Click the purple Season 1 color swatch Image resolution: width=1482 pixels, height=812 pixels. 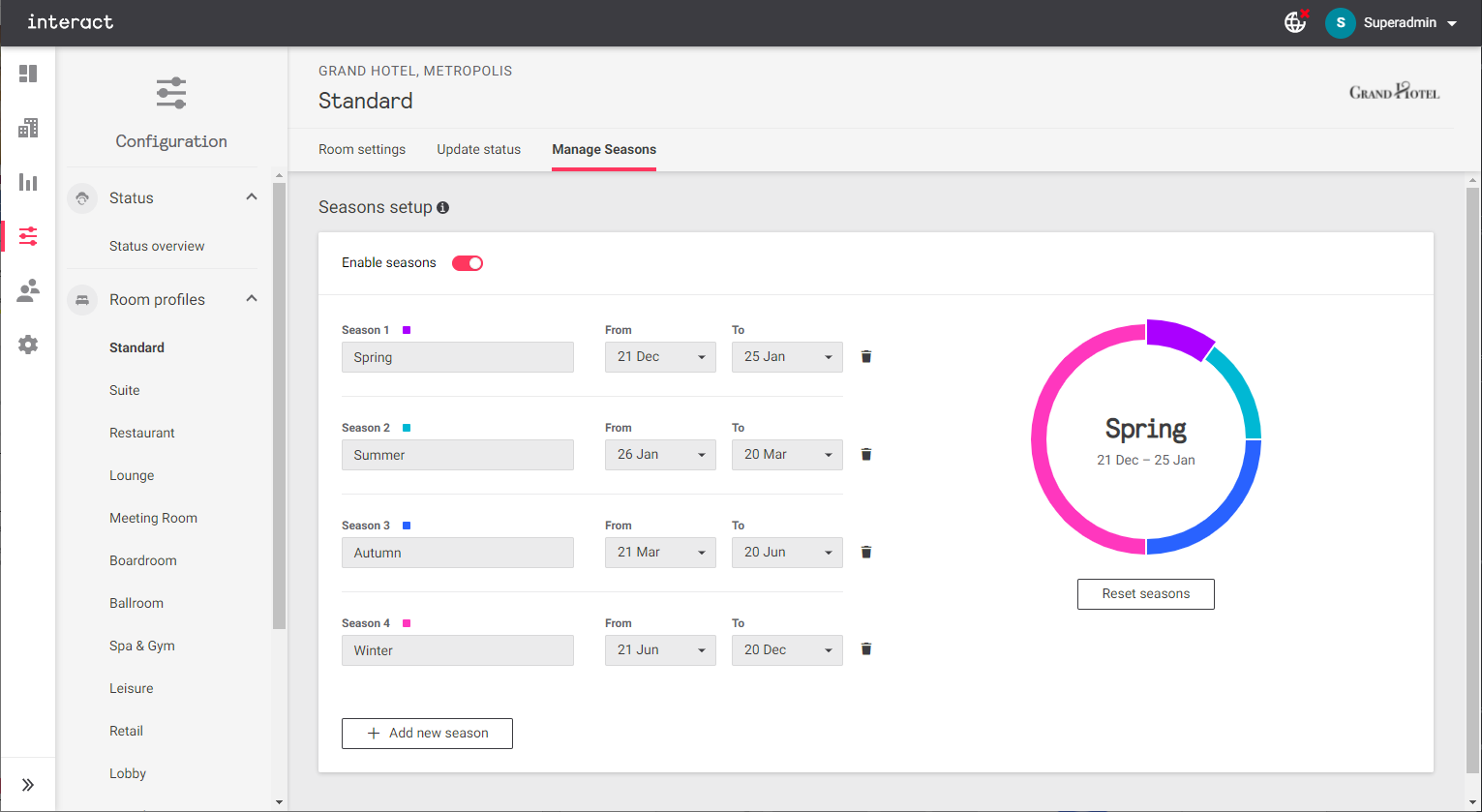tap(407, 330)
